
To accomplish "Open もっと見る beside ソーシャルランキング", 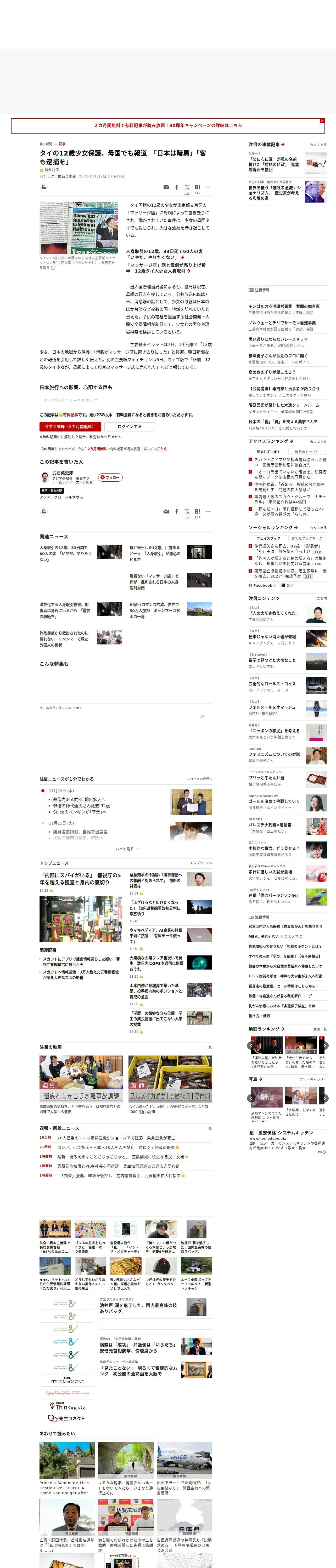I will [x=318, y=528].
